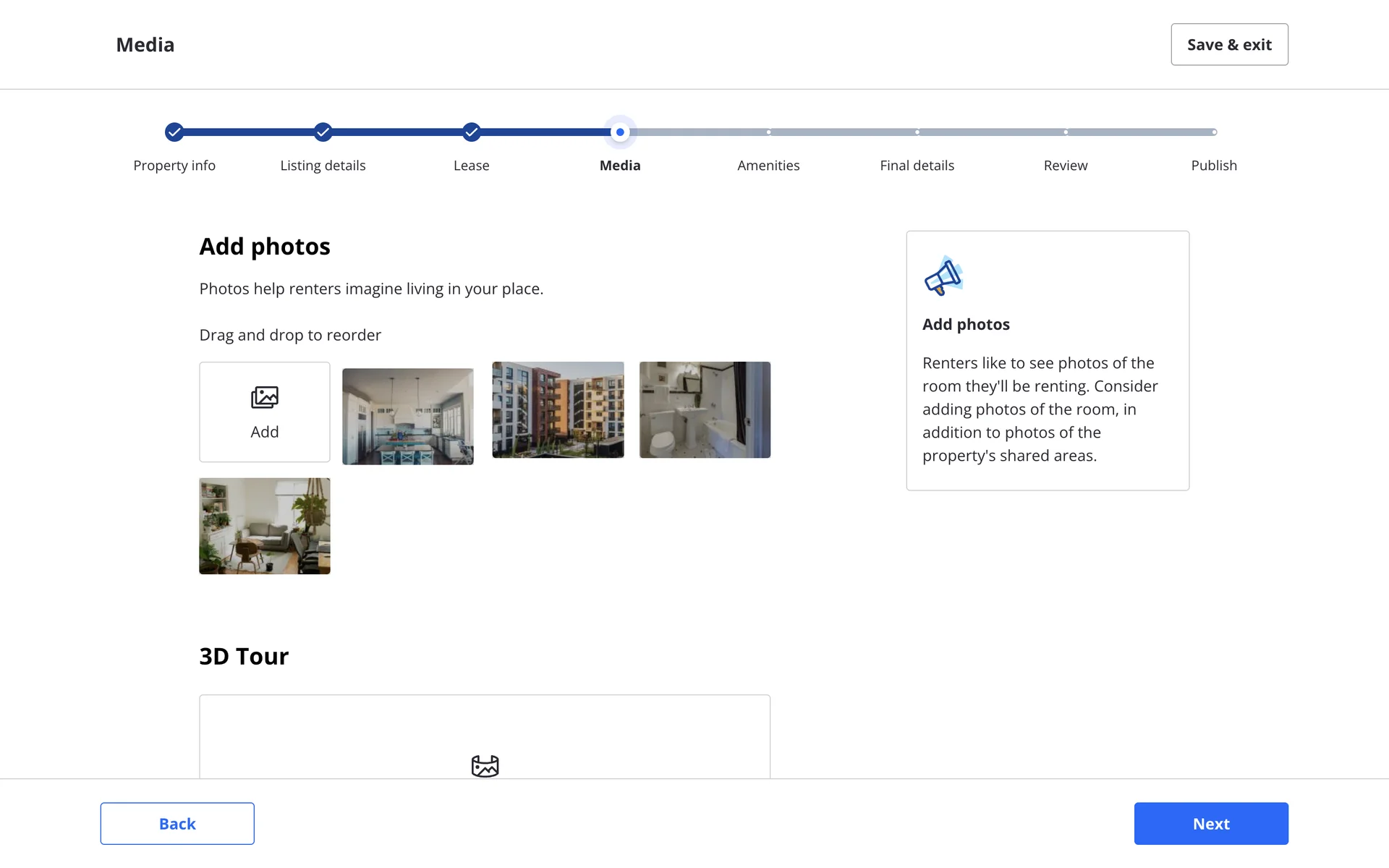Click the 3D Tour panorama icon

(485, 765)
